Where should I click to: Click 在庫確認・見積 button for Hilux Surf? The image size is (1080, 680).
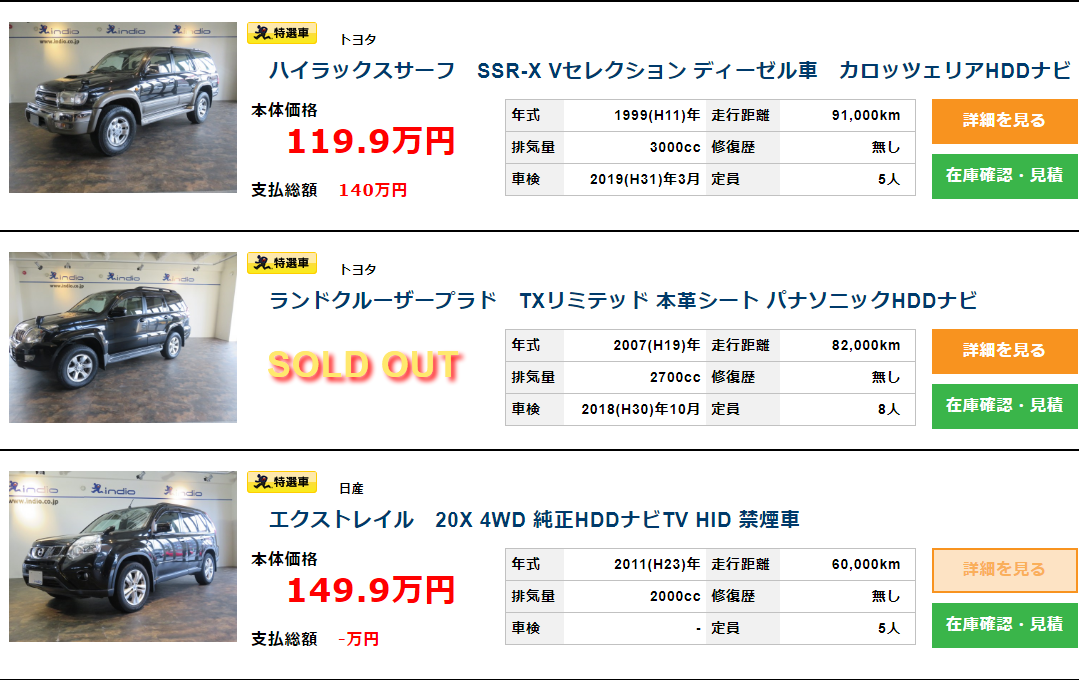1004,176
